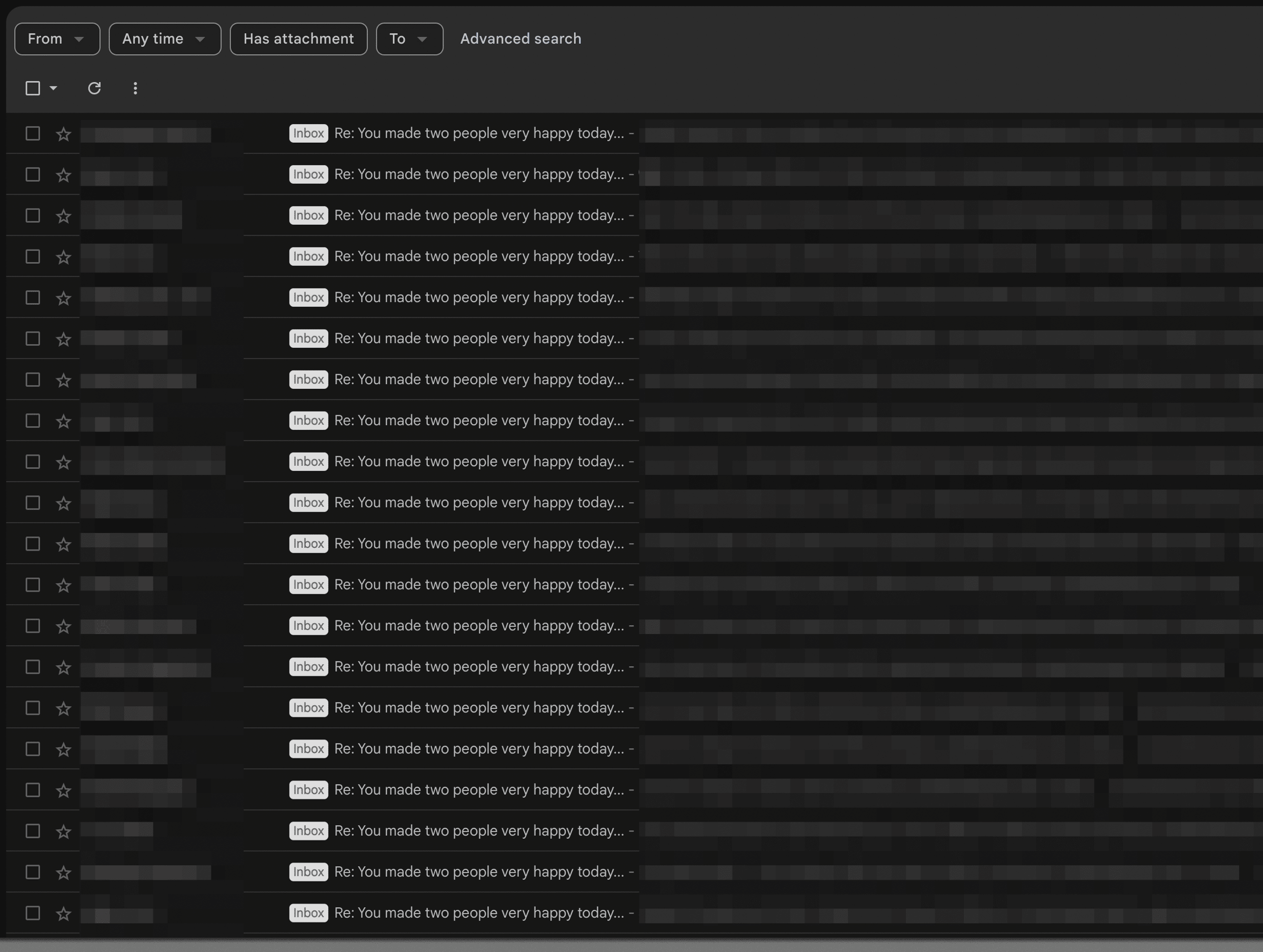
Task: Expand select-all dropdown arrow beside checkbox
Action: [54, 88]
